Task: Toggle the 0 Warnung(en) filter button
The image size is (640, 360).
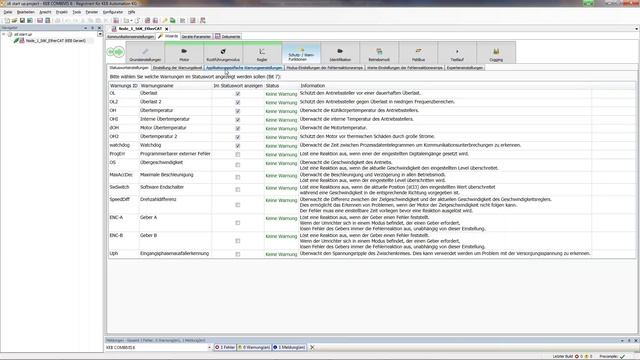Action: point(254,347)
